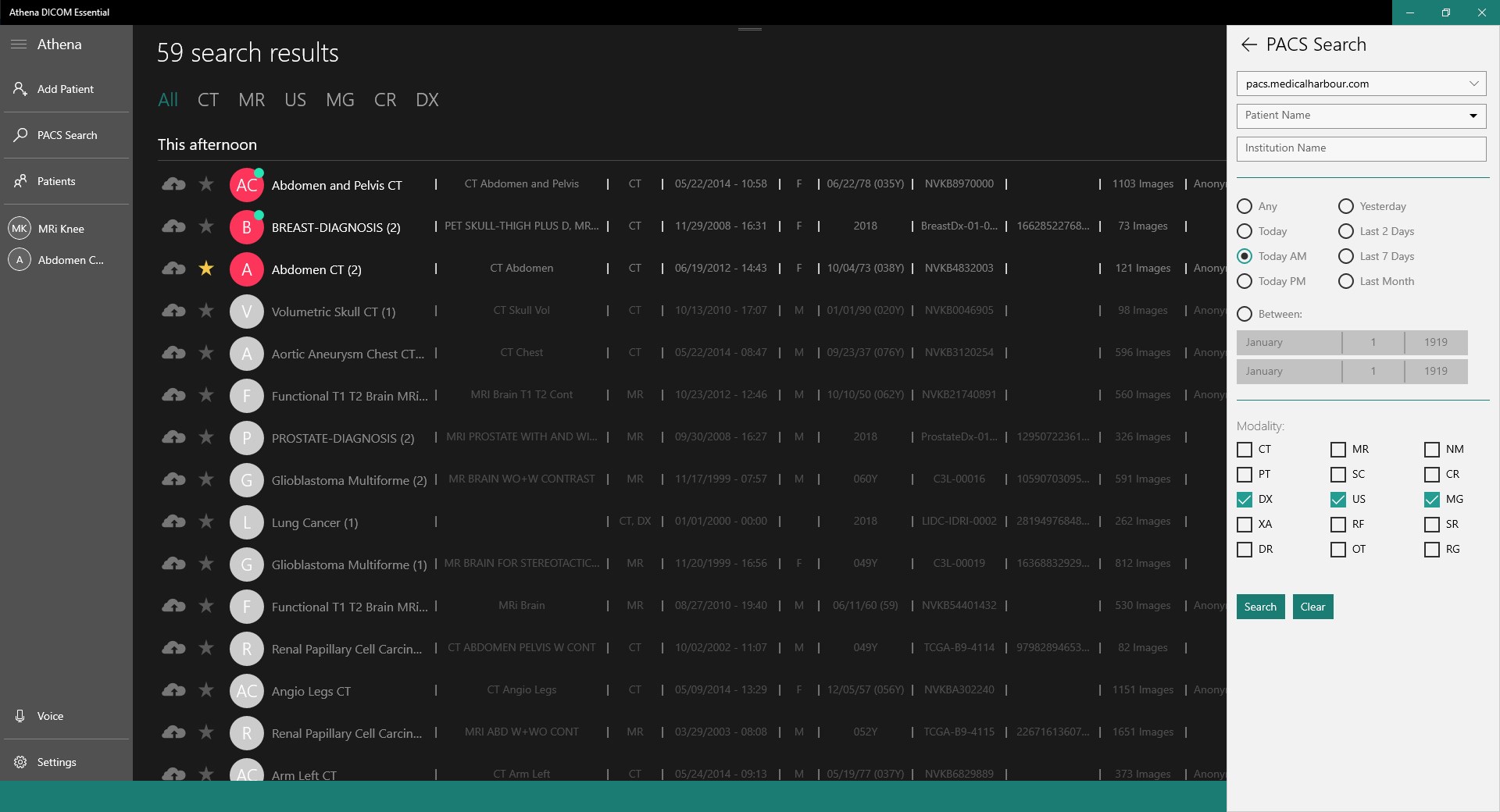The width and height of the screenshot is (1500, 812).
Task: Click the Institution Name input field
Action: 1360,148
